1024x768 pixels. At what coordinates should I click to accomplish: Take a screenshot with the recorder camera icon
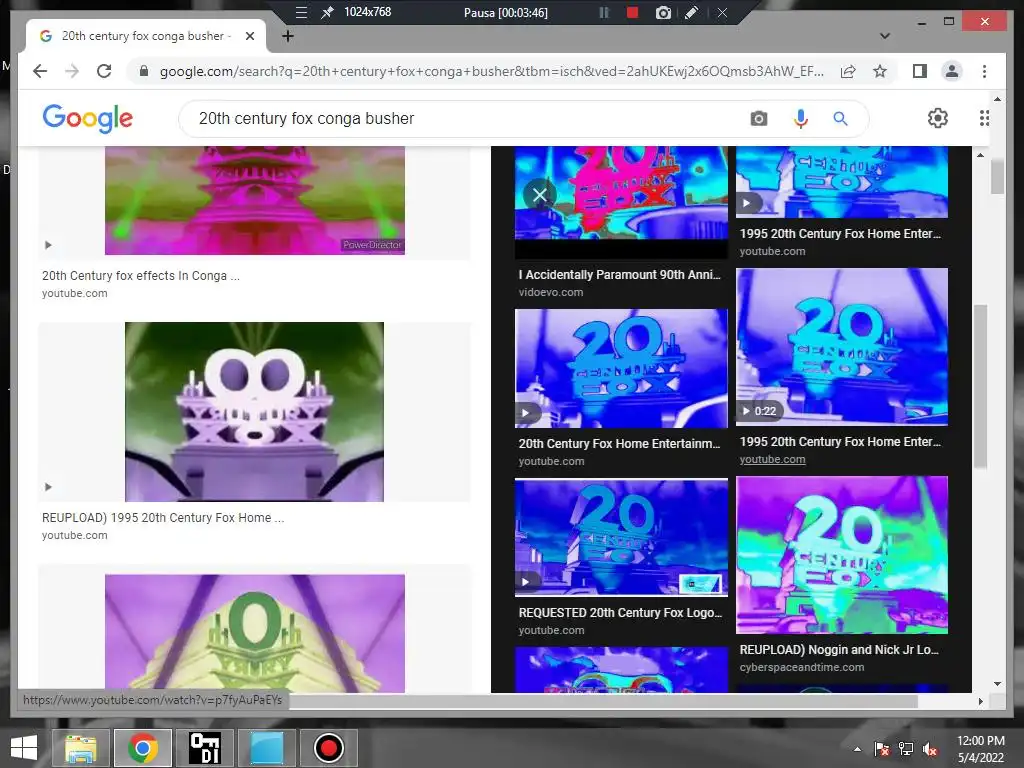[663, 12]
